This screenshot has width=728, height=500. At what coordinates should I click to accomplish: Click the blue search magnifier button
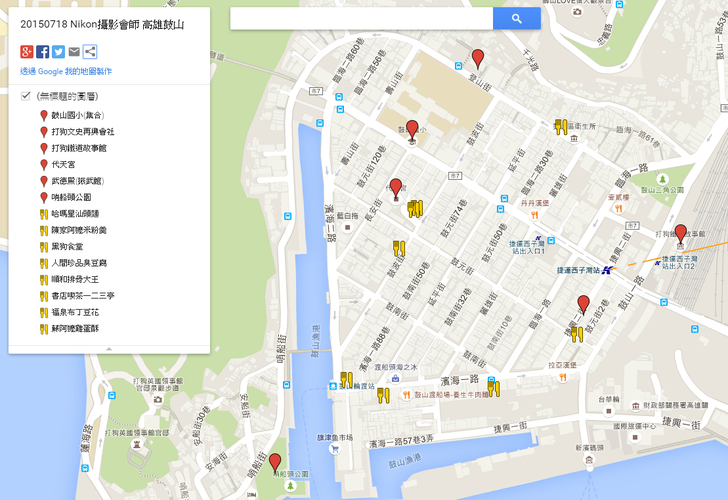(517, 19)
